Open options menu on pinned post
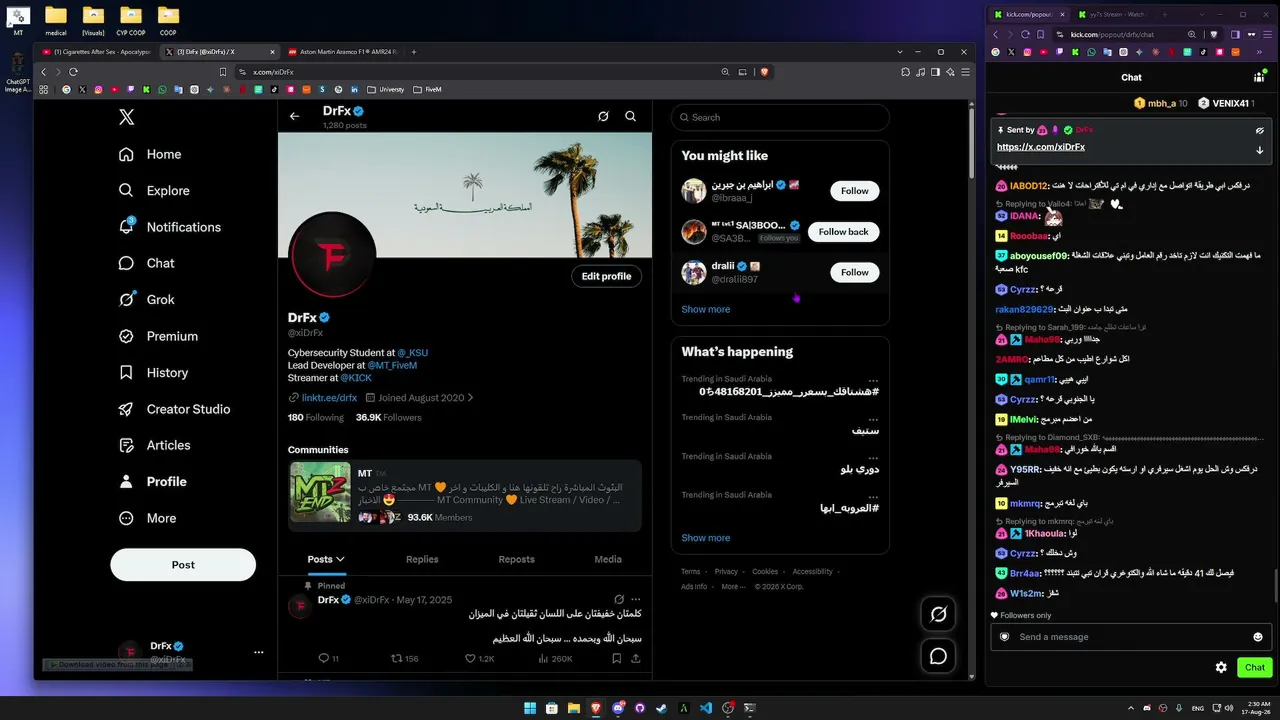The height and width of the screenshot is (720, 1280). tap(635, 600)
